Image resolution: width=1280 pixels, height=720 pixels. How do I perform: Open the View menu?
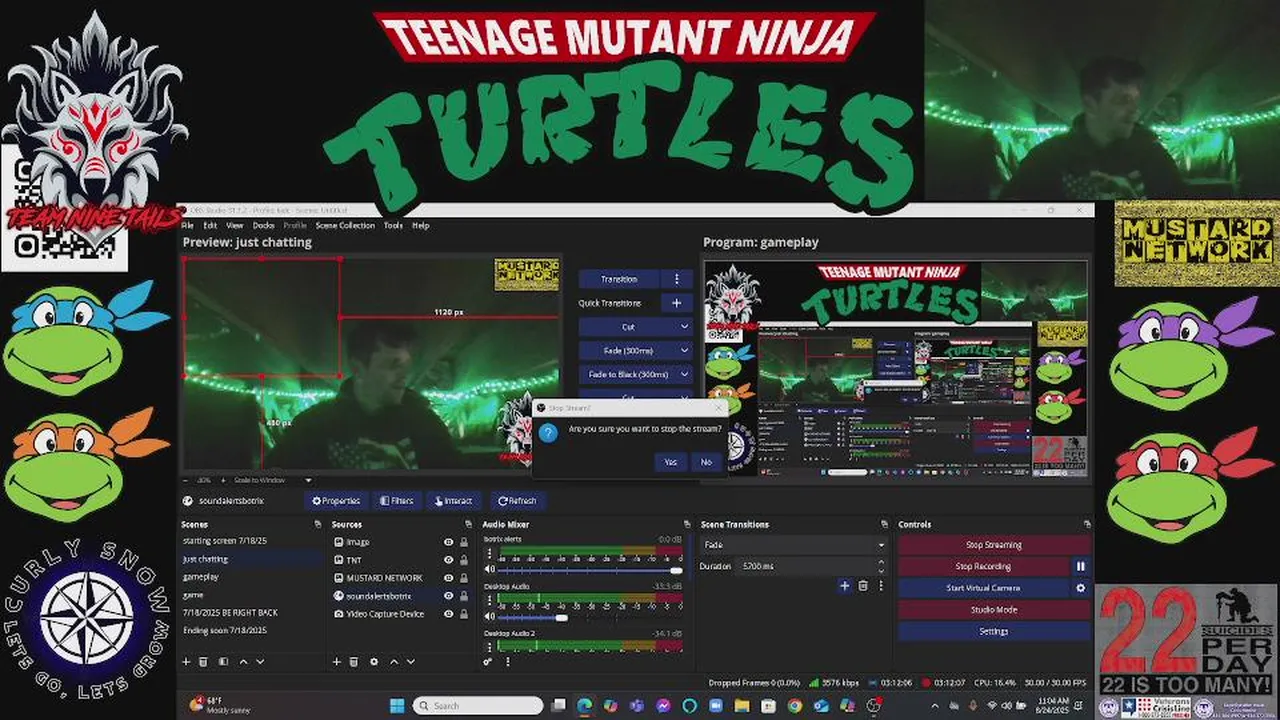[235, 225]
